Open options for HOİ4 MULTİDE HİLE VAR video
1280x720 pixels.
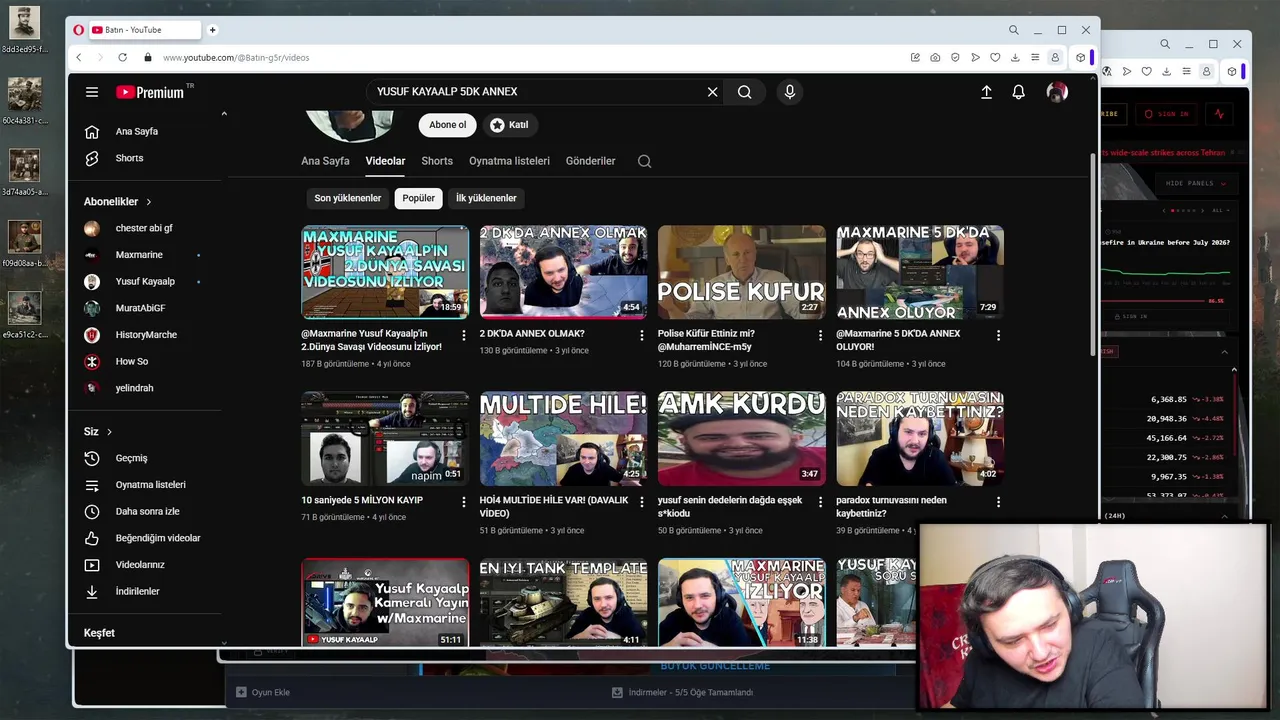[x=642, y=502]
